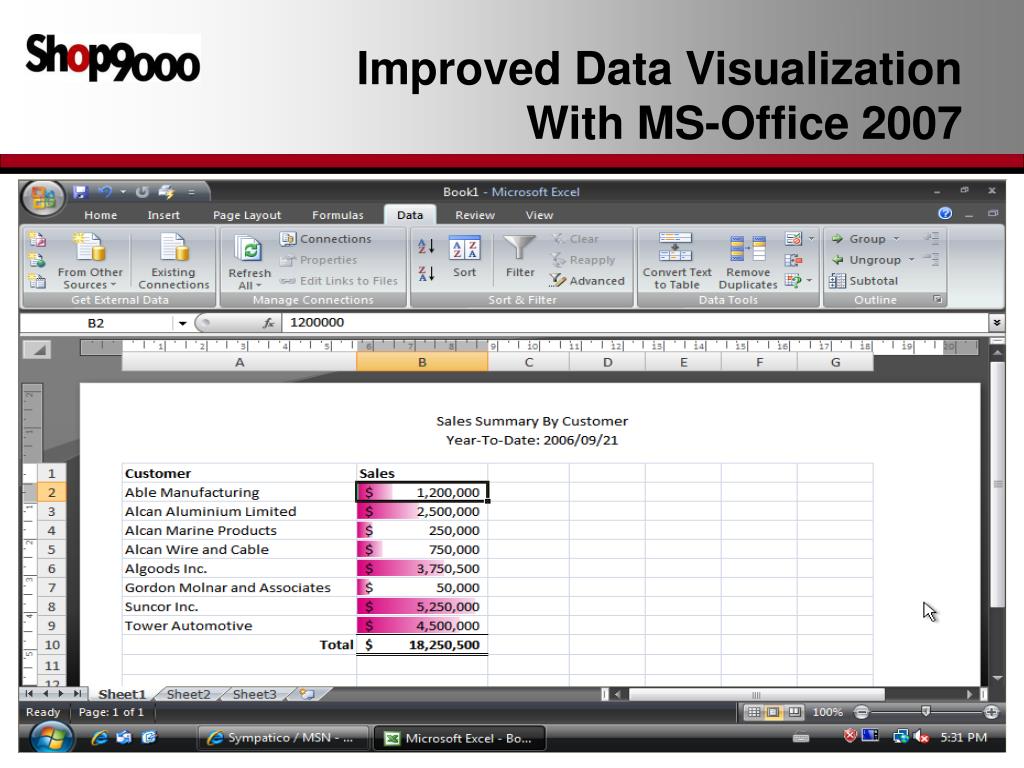Image resolution: width=1024 pixels, height=768 pixels.
Task: Click the Zoom in plus button
Action: point(991,712)
